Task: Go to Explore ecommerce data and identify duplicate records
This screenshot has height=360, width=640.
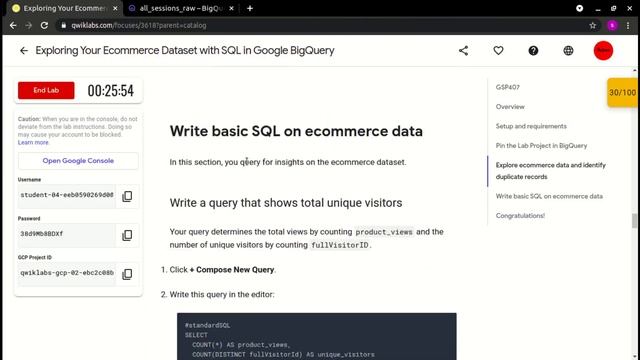Action: pos(551,171)
